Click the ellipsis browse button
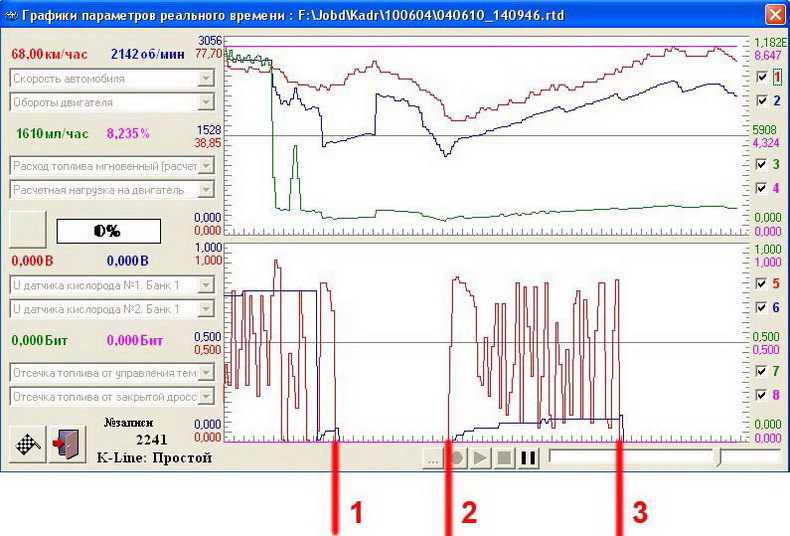This screenshot has width=790, height=536. 432,459
